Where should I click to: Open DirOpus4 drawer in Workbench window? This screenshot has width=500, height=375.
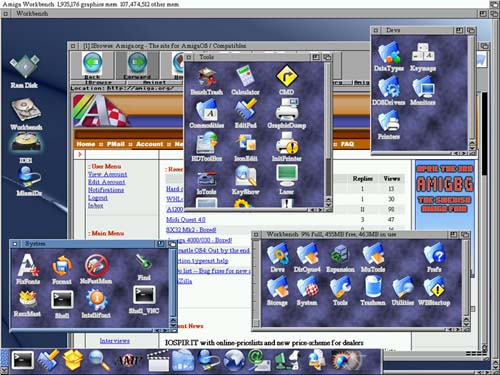click(307, 258)
